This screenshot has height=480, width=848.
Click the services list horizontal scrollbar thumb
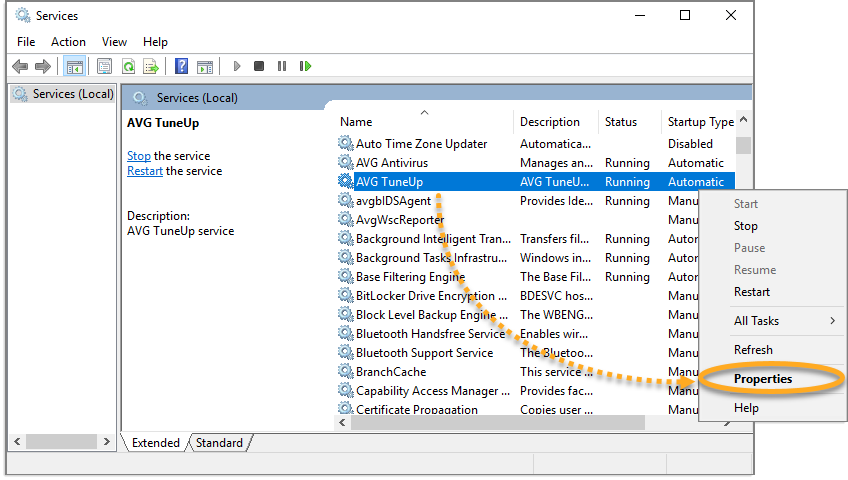(498, 423)
